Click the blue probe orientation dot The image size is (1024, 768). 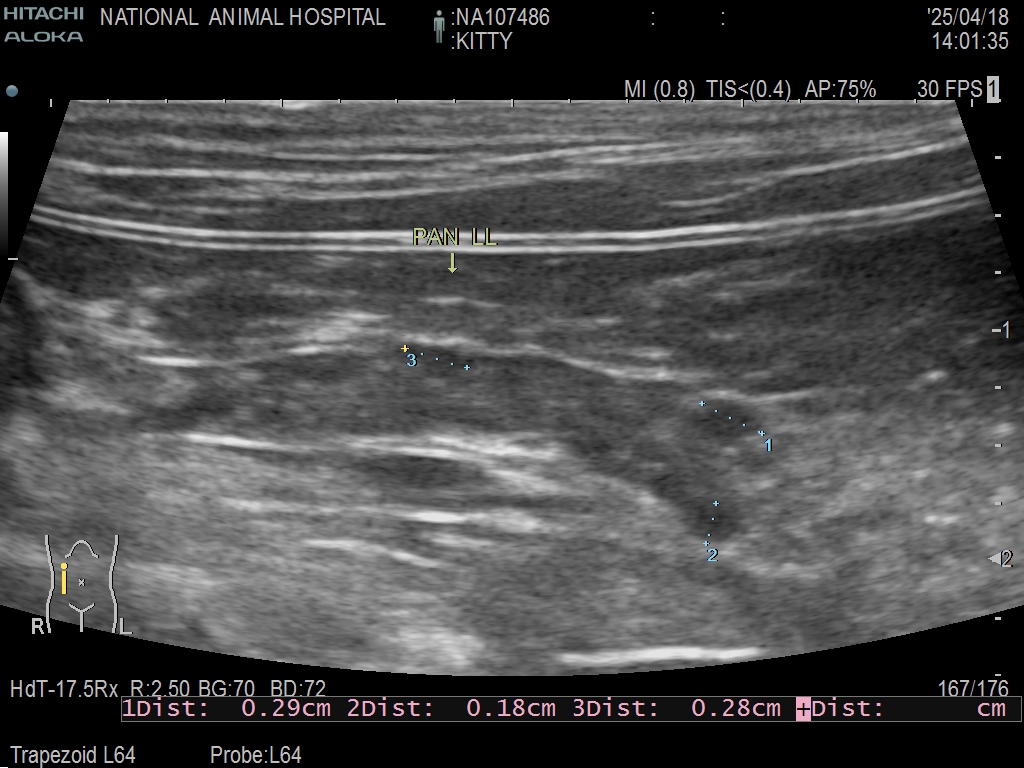tap(12, 91)
